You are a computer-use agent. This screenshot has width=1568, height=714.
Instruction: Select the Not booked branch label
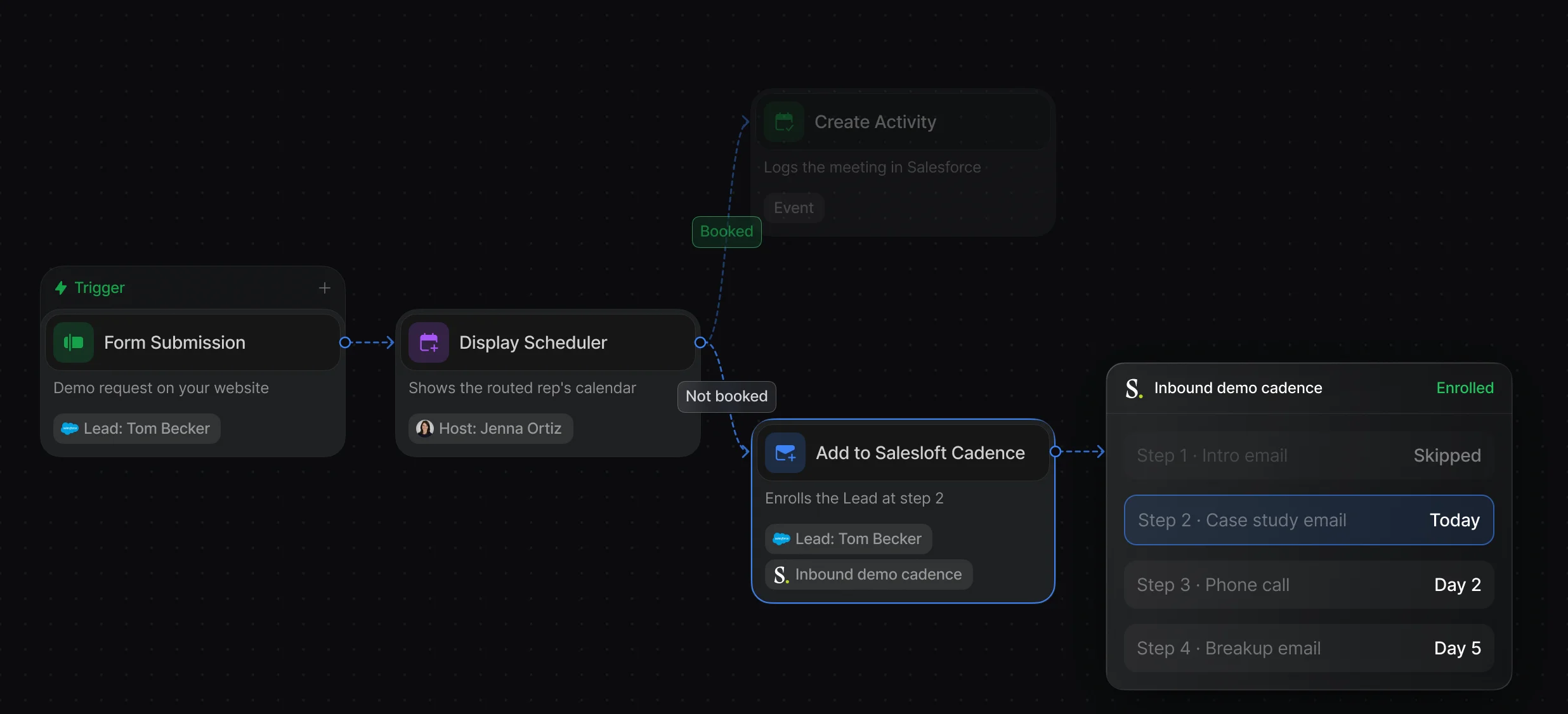[727, 396]
